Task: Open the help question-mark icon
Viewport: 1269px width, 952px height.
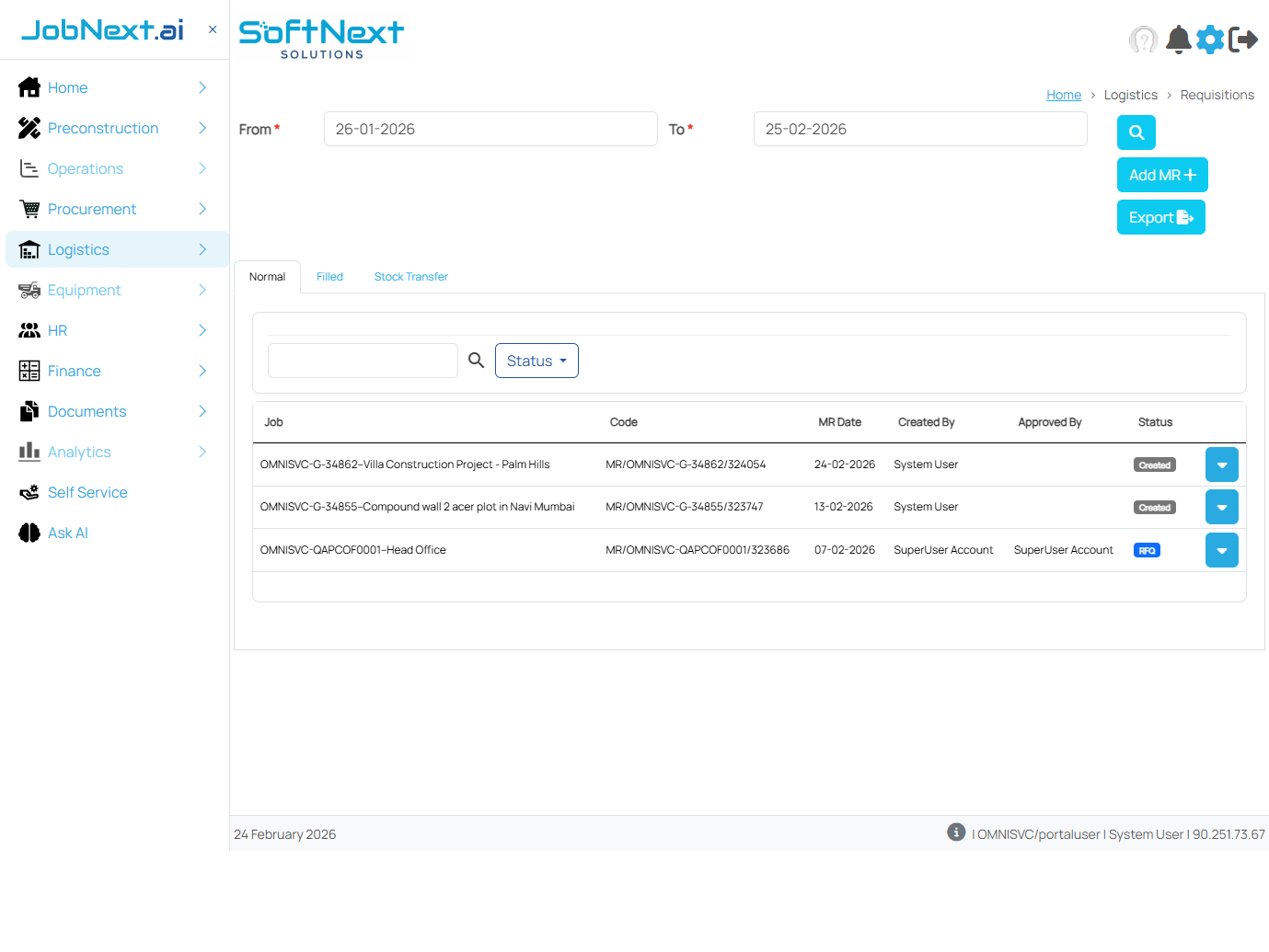Action: click(1143, 40)
